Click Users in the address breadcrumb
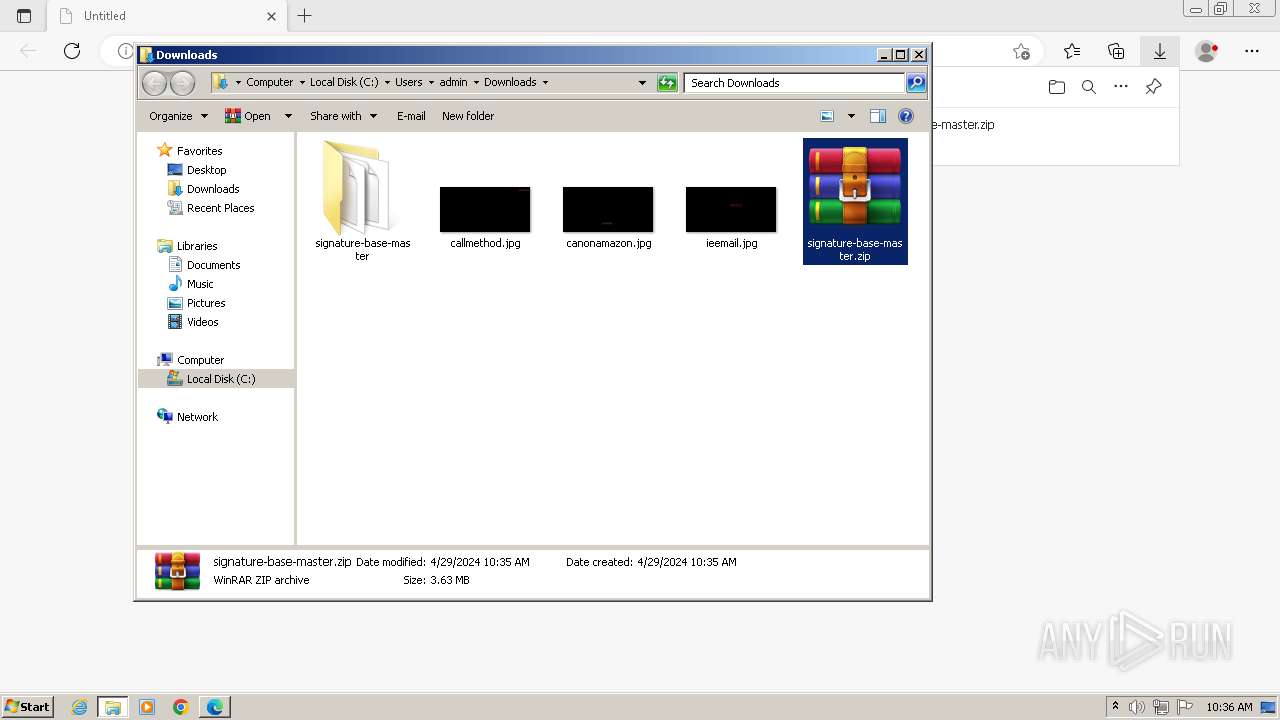The height and width of the screenshot is (720, 1280). click(x=408, y=82)
